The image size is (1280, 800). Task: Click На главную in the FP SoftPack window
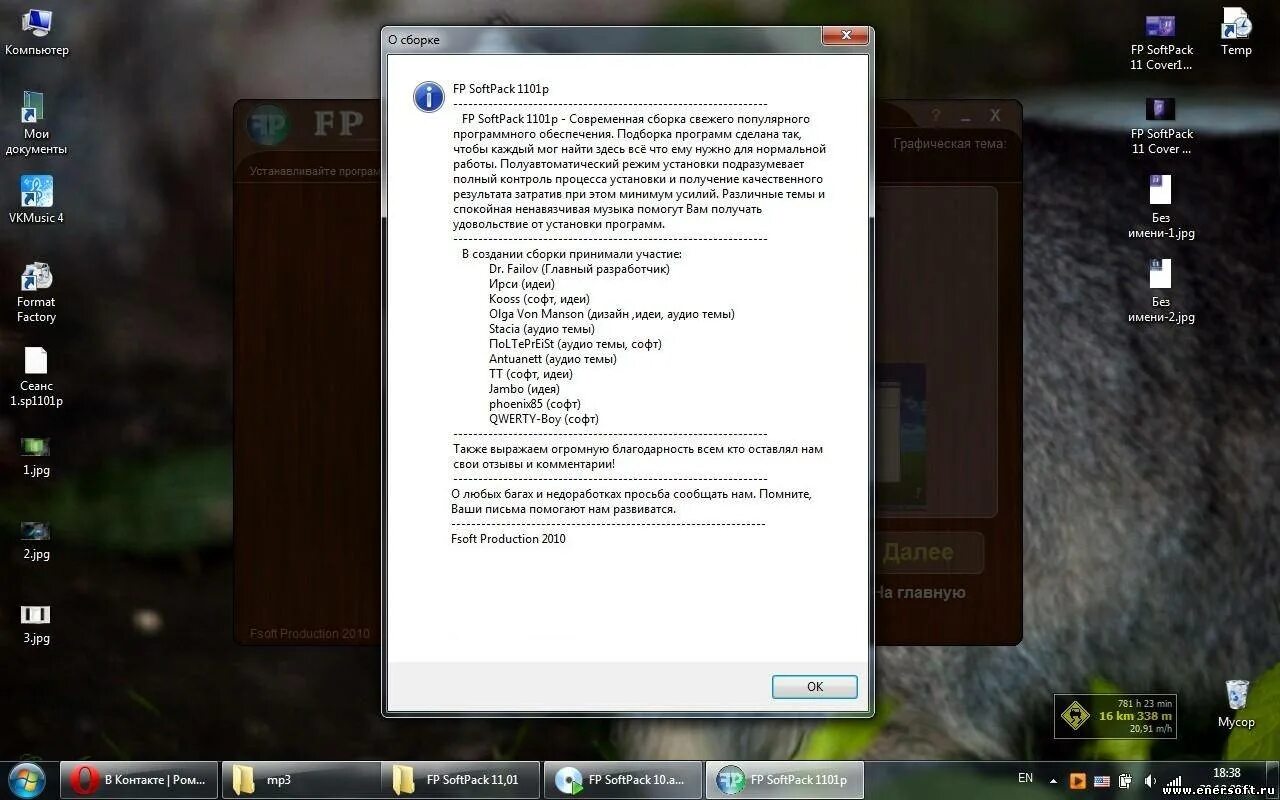tap(919, 592)
